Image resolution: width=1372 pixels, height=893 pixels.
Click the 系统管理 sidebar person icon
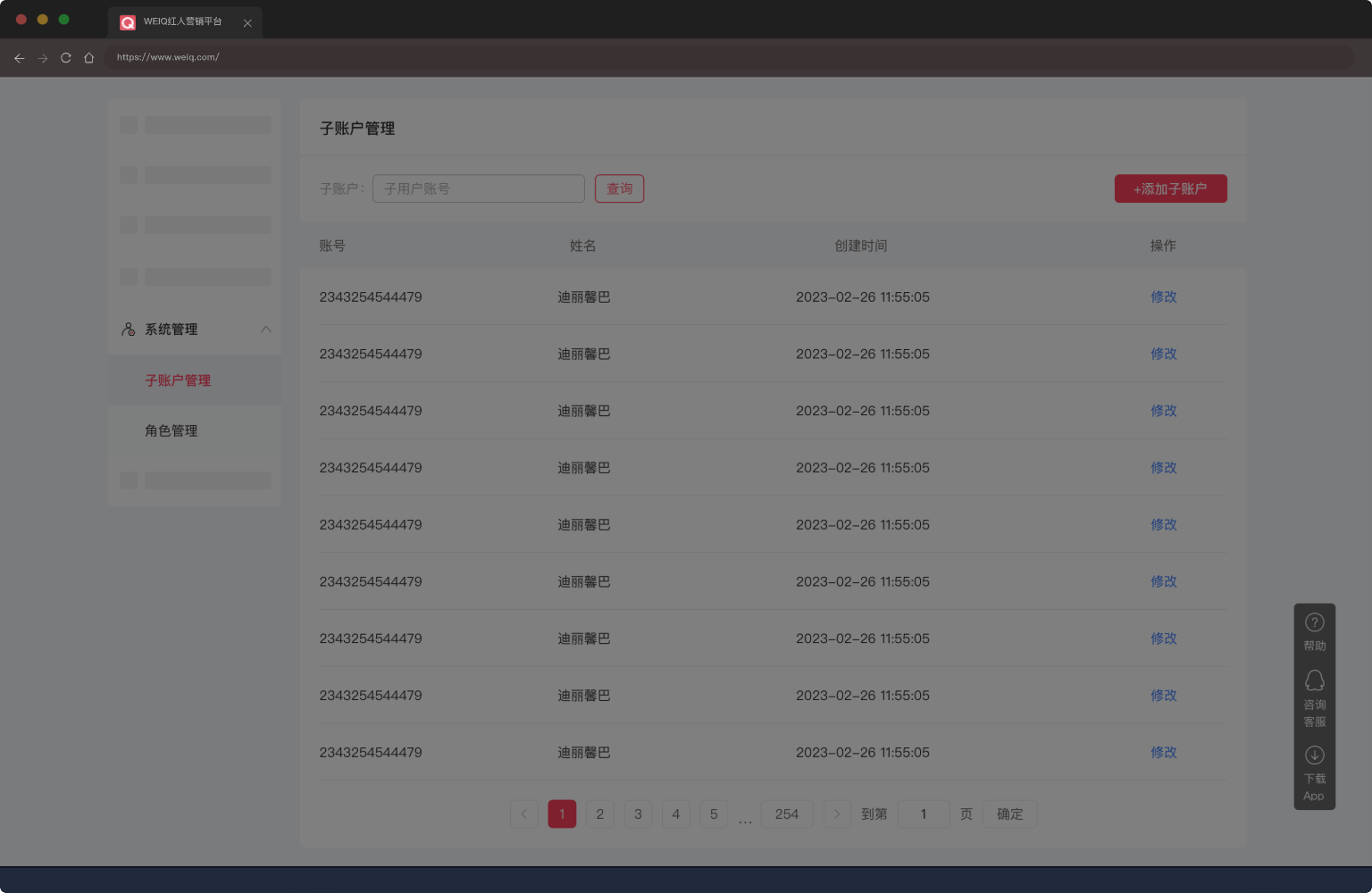(x=127, y=329)
